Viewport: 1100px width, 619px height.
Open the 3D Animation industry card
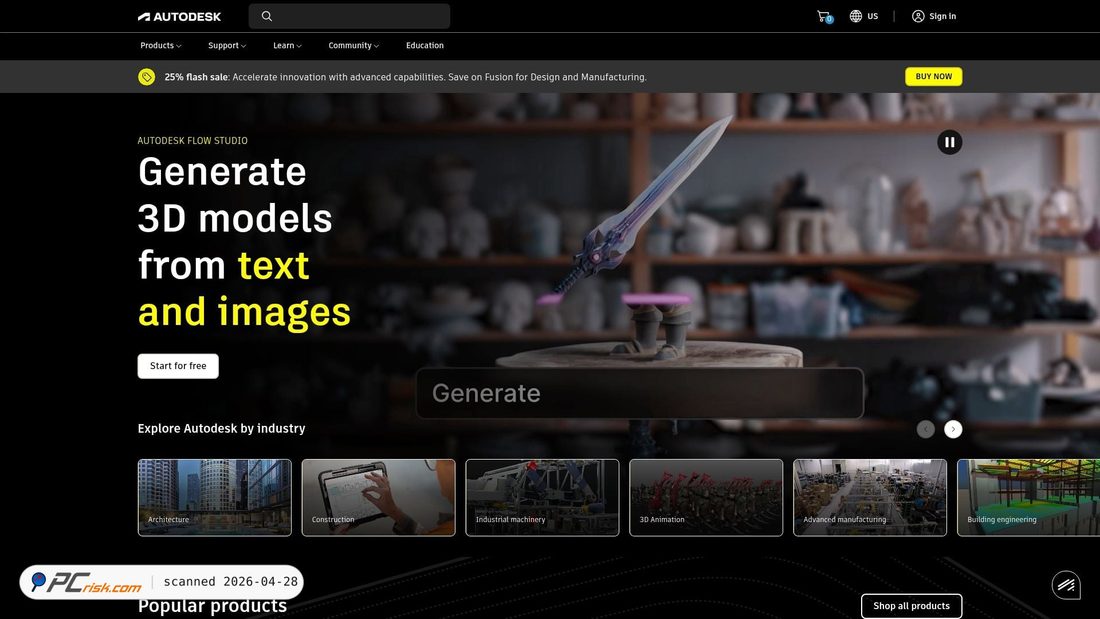706,498
